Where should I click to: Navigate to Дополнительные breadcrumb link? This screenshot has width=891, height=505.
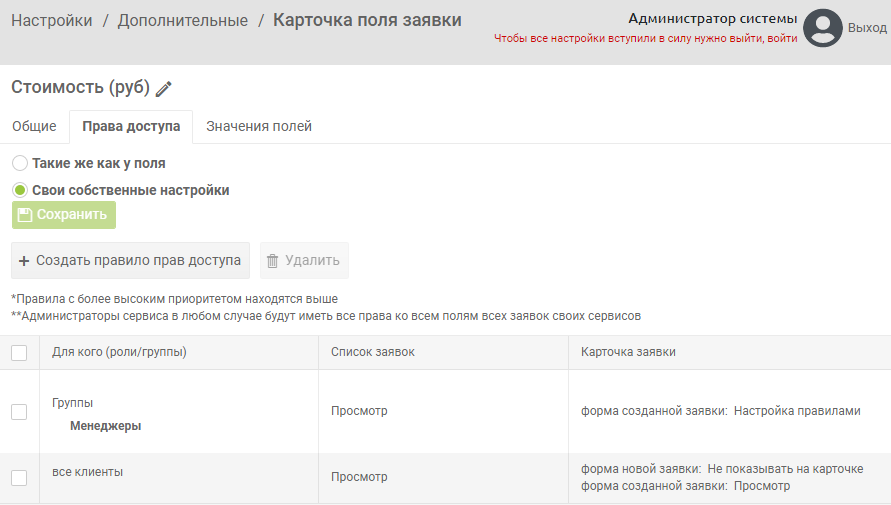[184, 20]
